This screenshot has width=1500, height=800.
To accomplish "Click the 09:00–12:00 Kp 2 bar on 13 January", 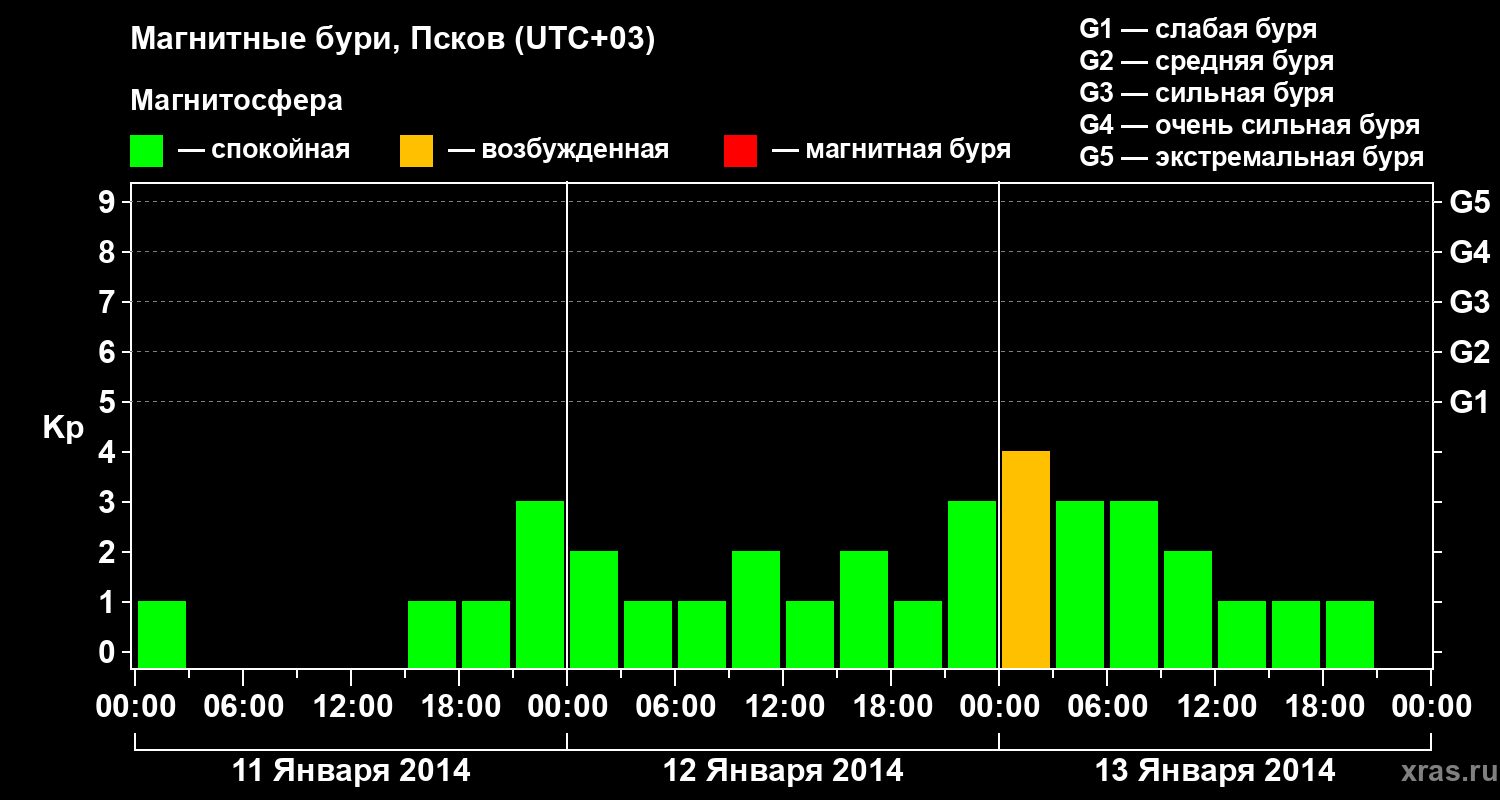I will click(x=1188, y=609).
